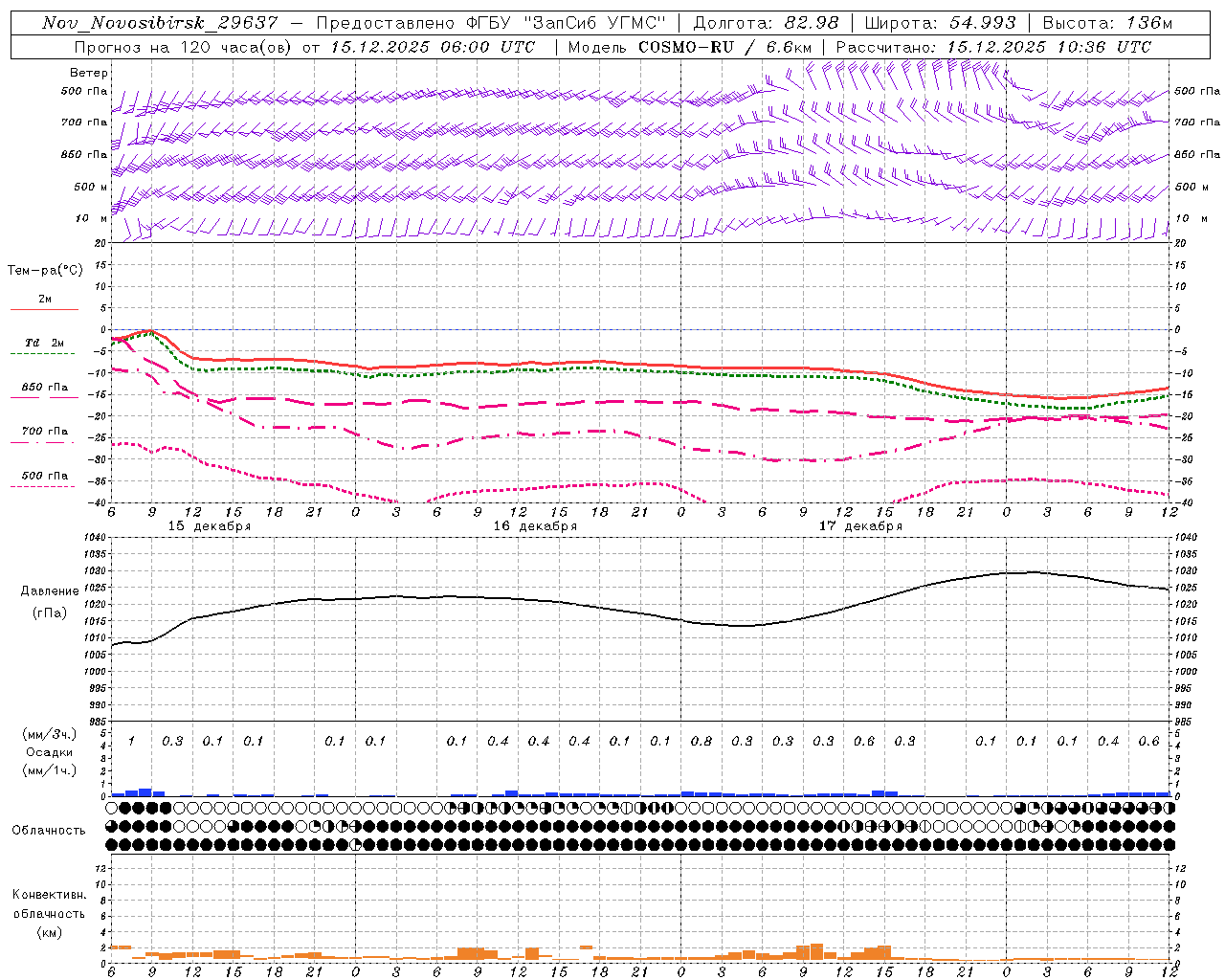Click the Конвективн. convective cloud label
This screenshot has width=1225, height=980.
(49, 895)
